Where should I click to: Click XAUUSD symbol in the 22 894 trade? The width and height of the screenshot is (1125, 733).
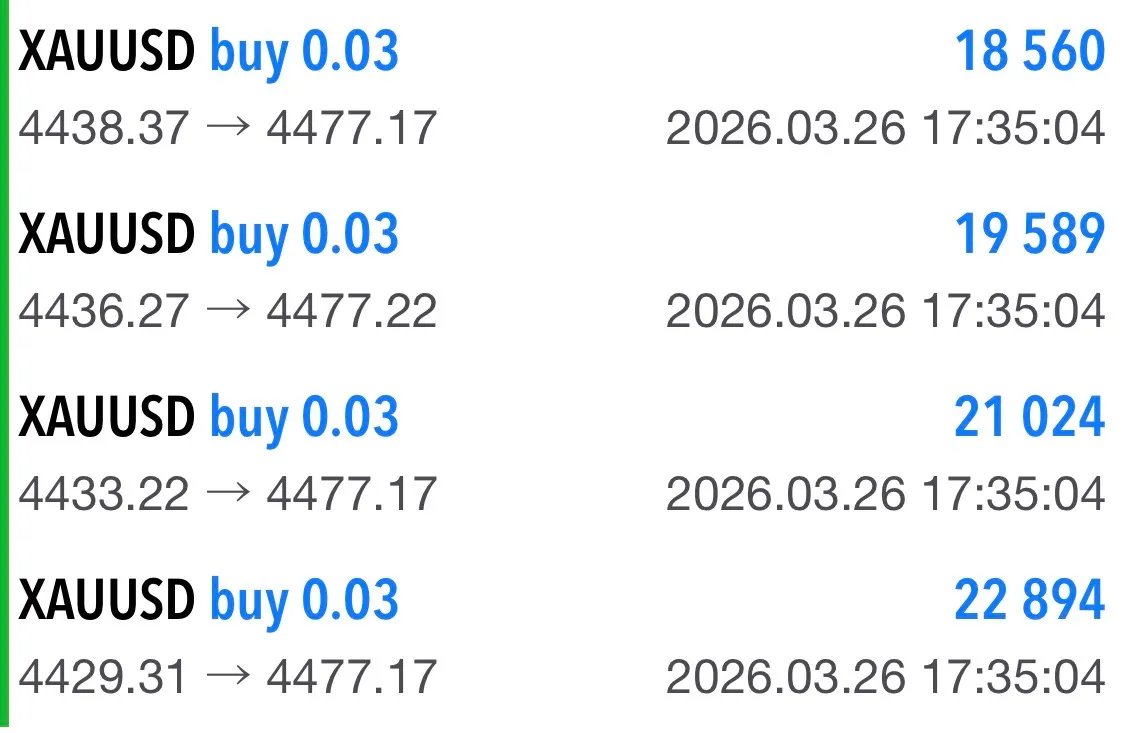coord(107,601)
